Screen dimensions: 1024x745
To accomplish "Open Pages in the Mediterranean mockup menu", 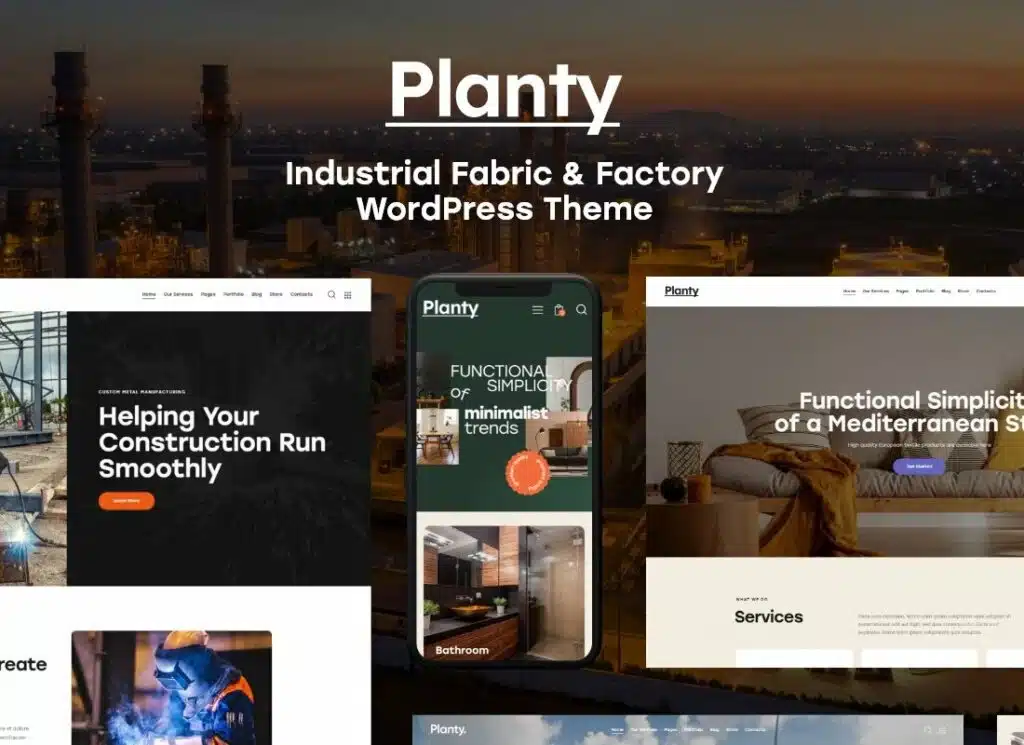I will tap(903, 291).
